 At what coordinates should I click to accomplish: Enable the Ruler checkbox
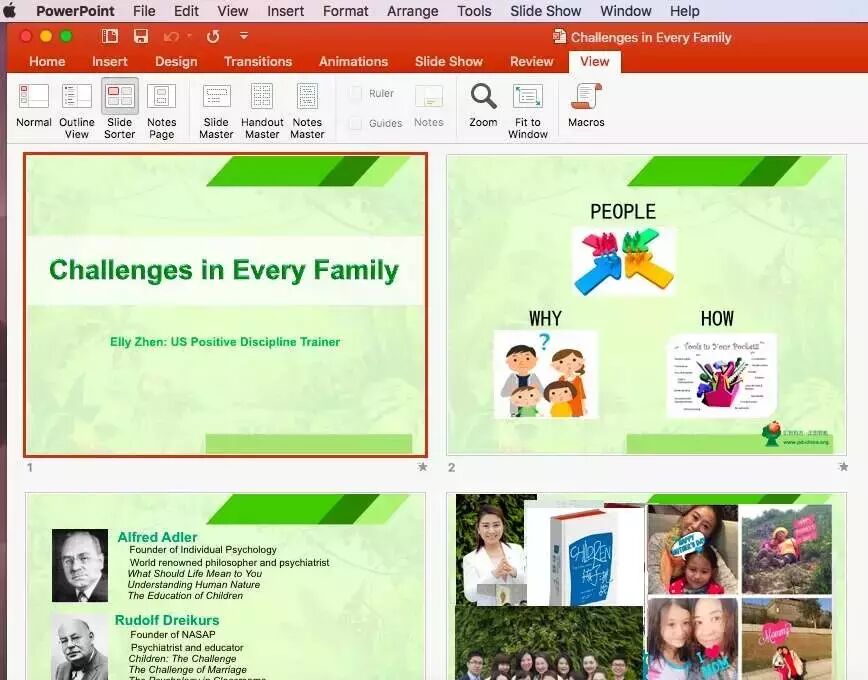click(x=356, y=93)
